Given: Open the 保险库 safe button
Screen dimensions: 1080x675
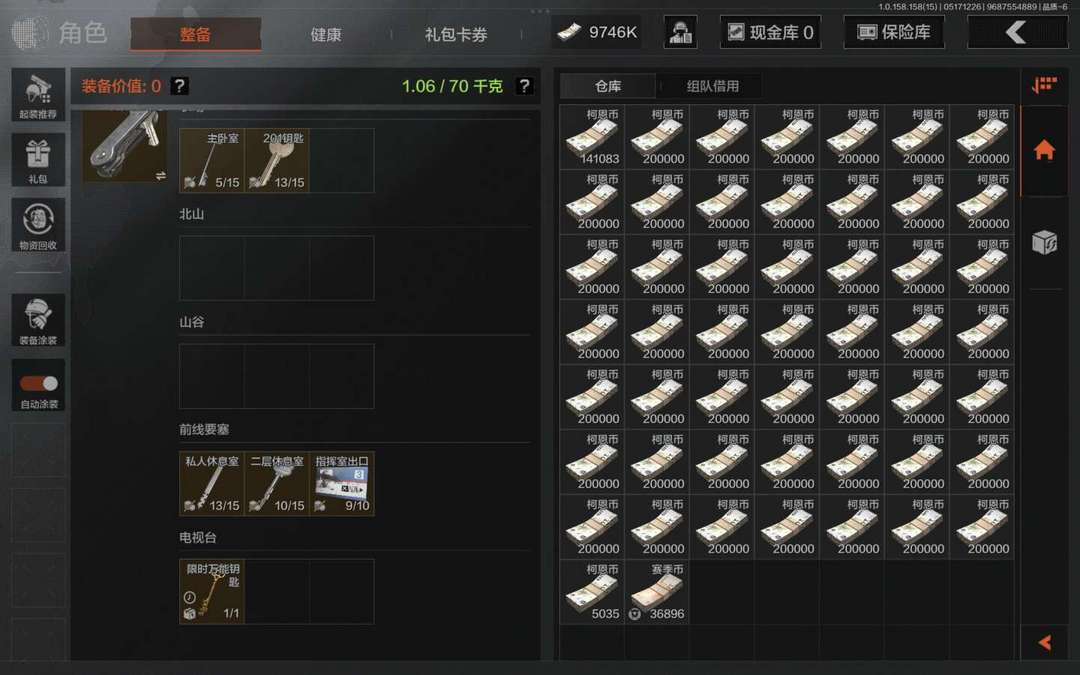Looking at the screenshot, I should click(x=893, y=32).
